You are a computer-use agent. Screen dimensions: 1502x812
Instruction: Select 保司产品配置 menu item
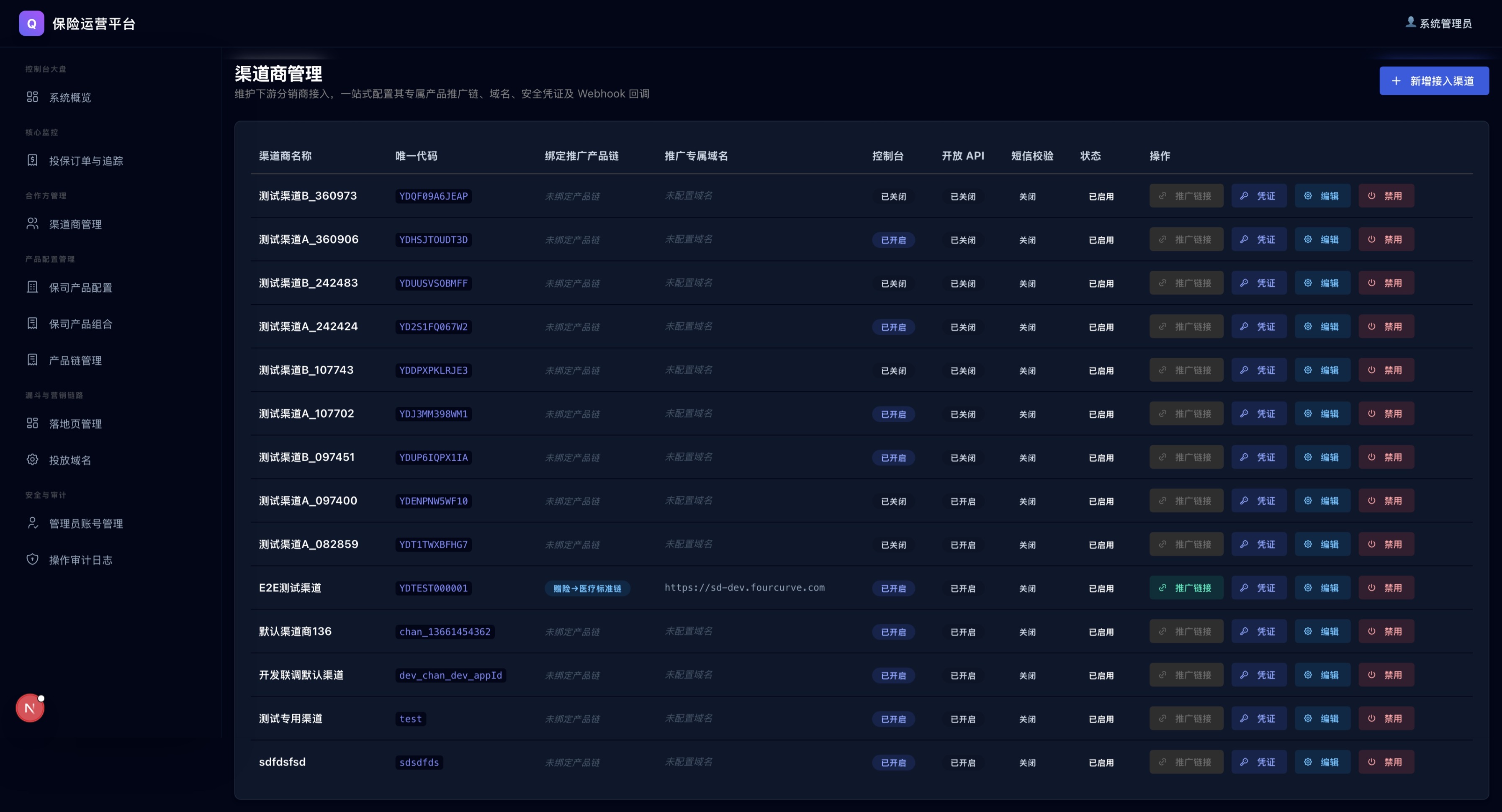point(80,288)
